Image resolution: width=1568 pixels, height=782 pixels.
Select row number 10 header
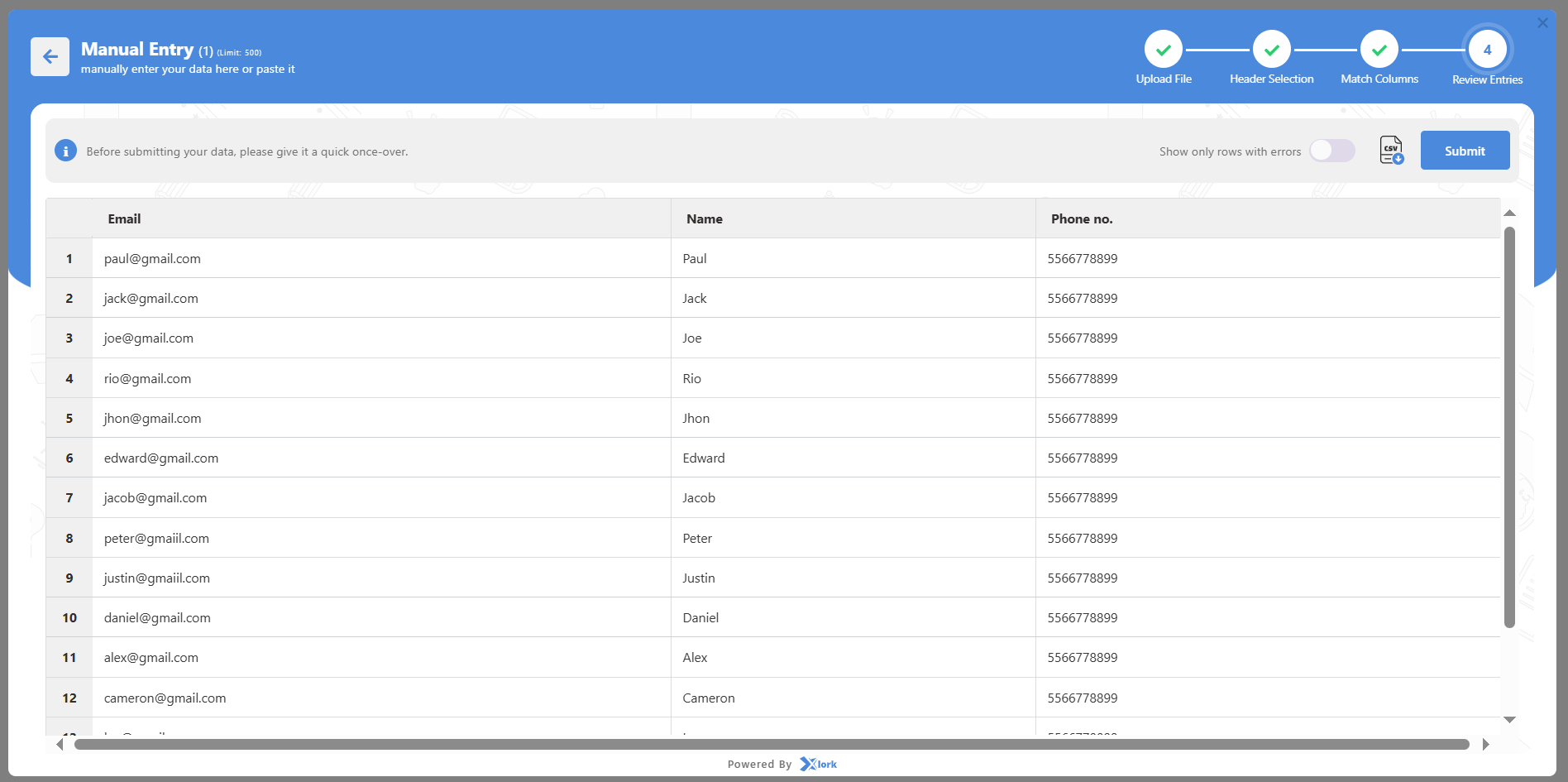pos(69,618)
